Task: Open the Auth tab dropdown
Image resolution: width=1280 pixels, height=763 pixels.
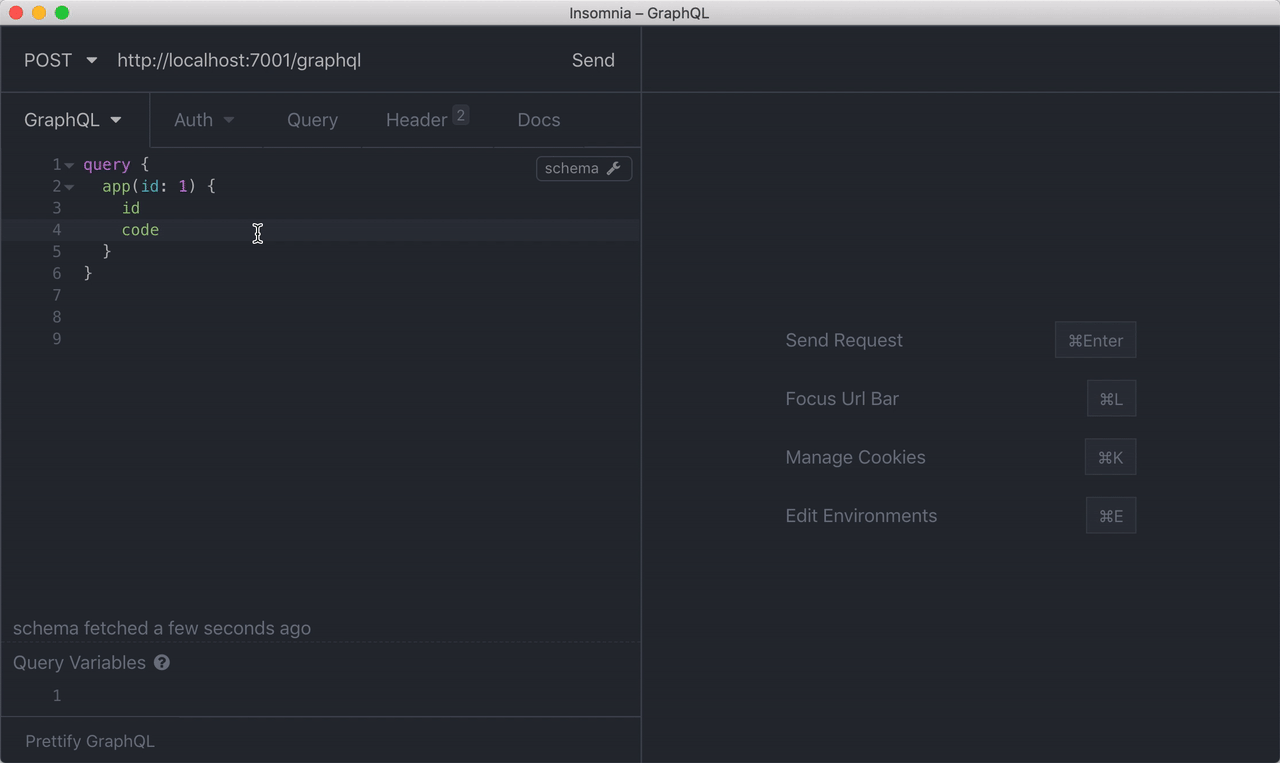Action: pyautogui.click(x=204, y=120)
